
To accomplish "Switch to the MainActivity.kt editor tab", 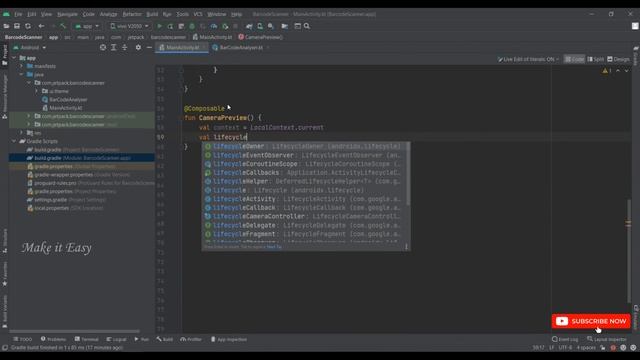I will (x=182, y=47).
